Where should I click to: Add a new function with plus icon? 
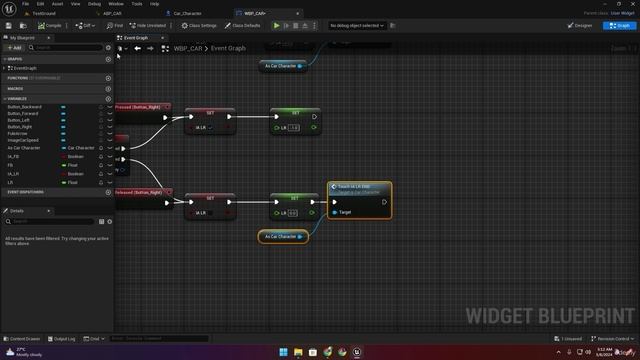tap(108, 78)
